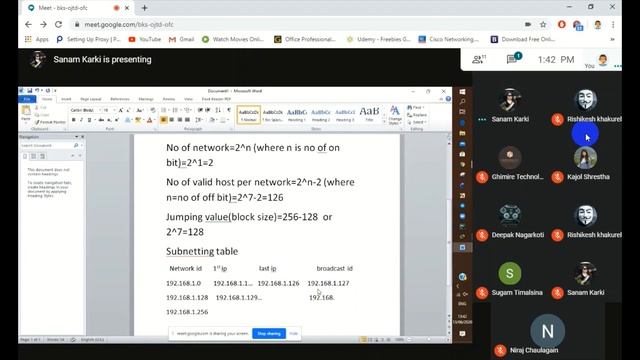Open the Cisco Networking bookmark

click(x=449, y=39)
